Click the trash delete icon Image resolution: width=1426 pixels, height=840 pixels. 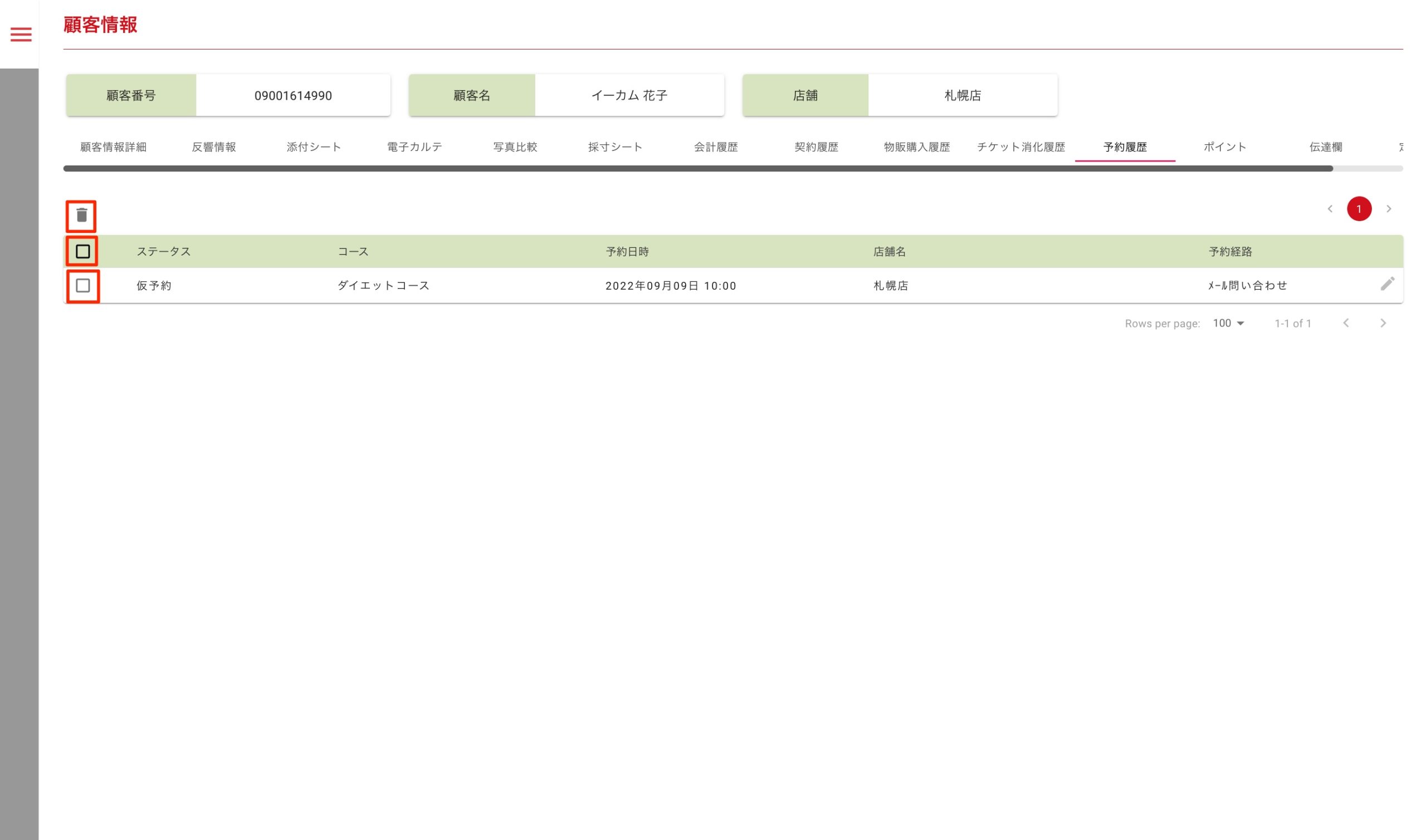[x=82, y=215]
